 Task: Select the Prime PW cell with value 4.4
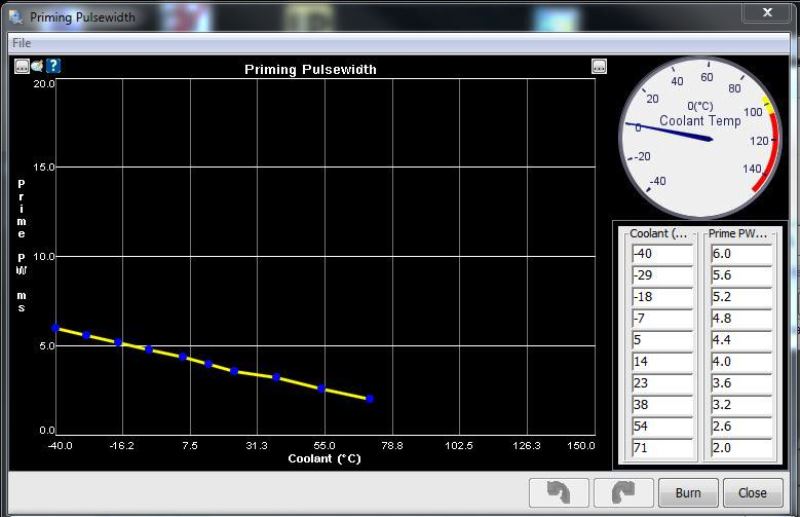click(741, 340)
